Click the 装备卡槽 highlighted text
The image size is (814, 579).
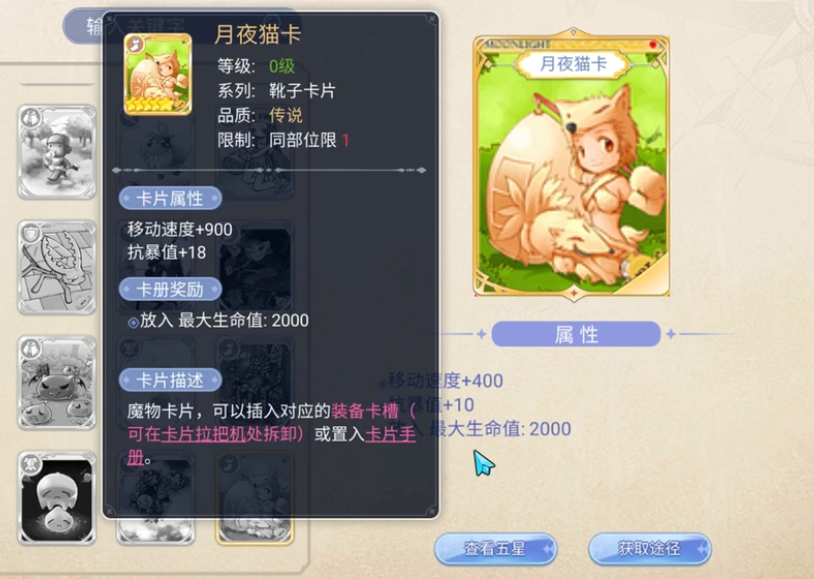(x=365, y=411)
